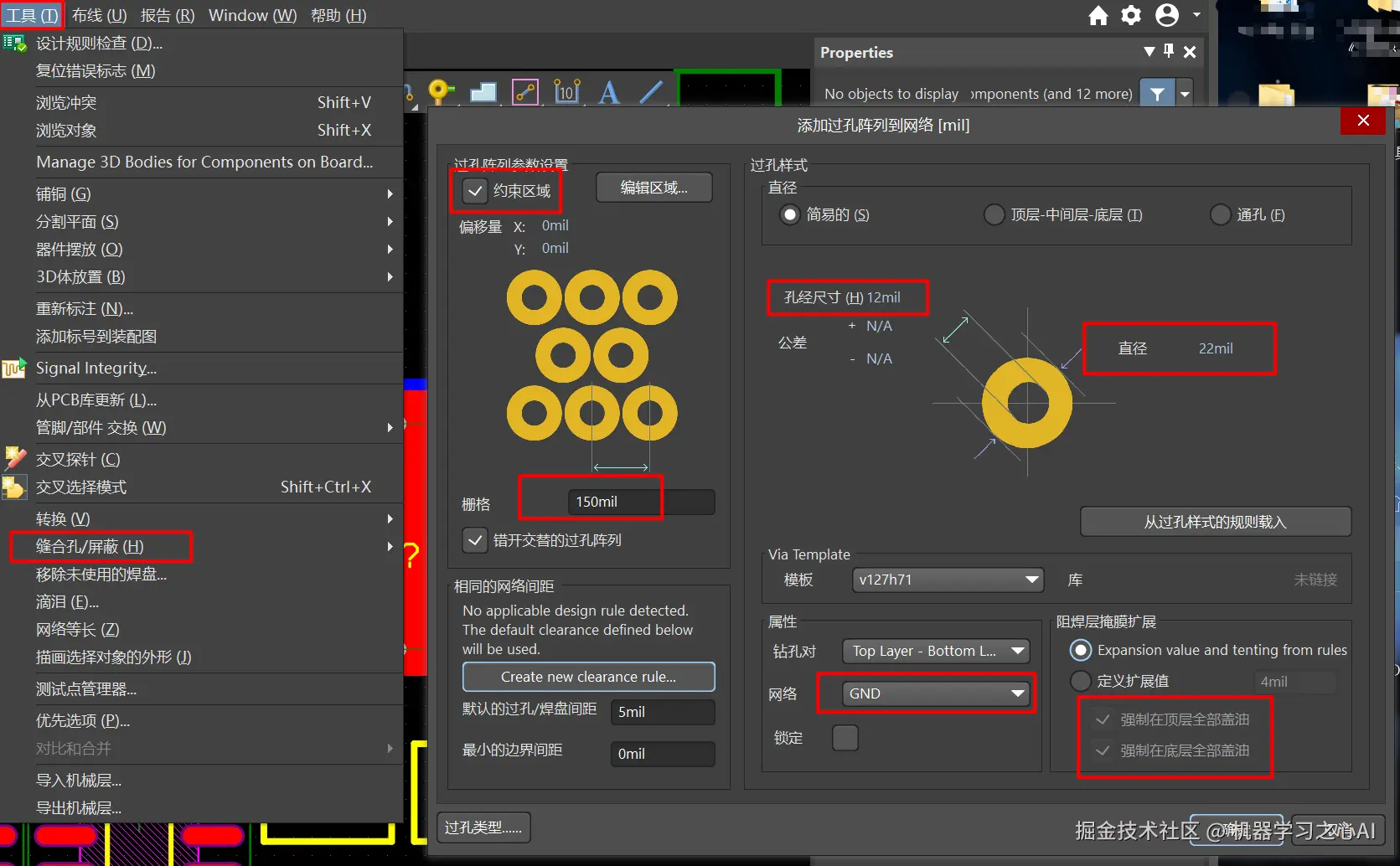Open the user account icon

pos(1167,15)
